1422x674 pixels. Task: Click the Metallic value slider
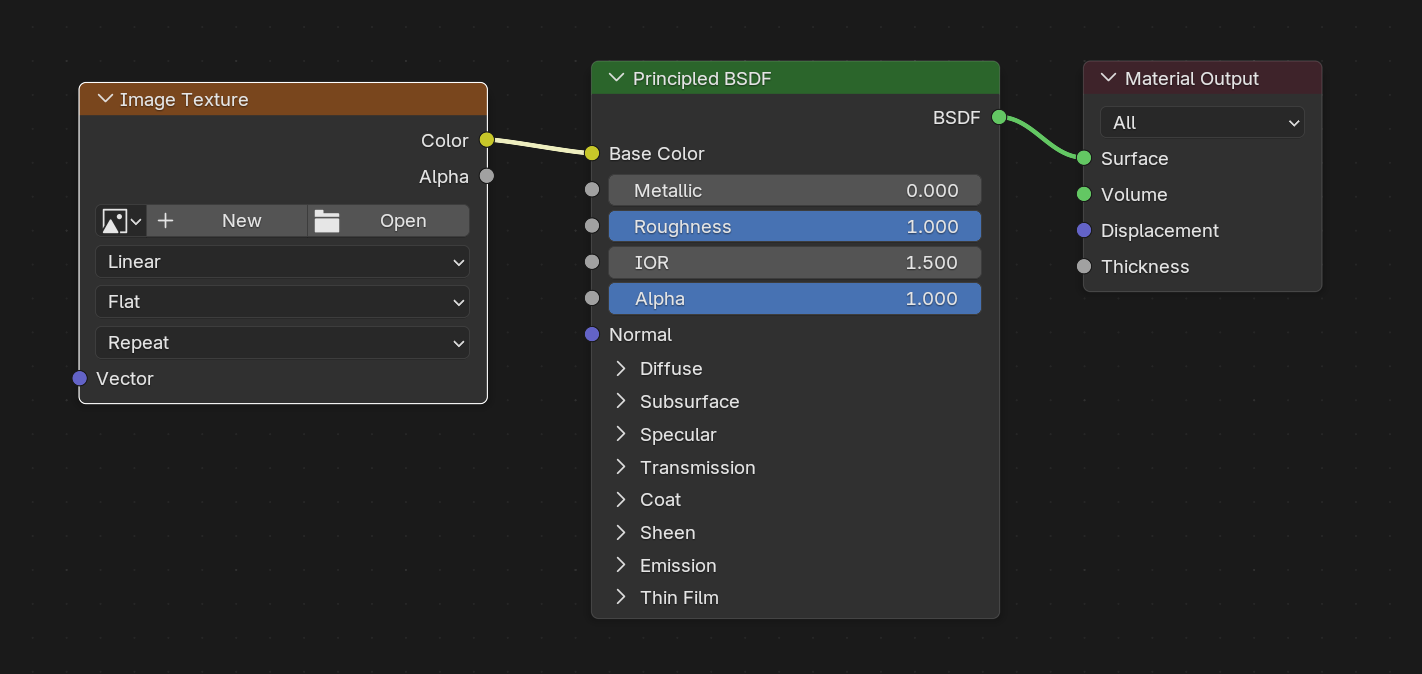click(795, 190)
